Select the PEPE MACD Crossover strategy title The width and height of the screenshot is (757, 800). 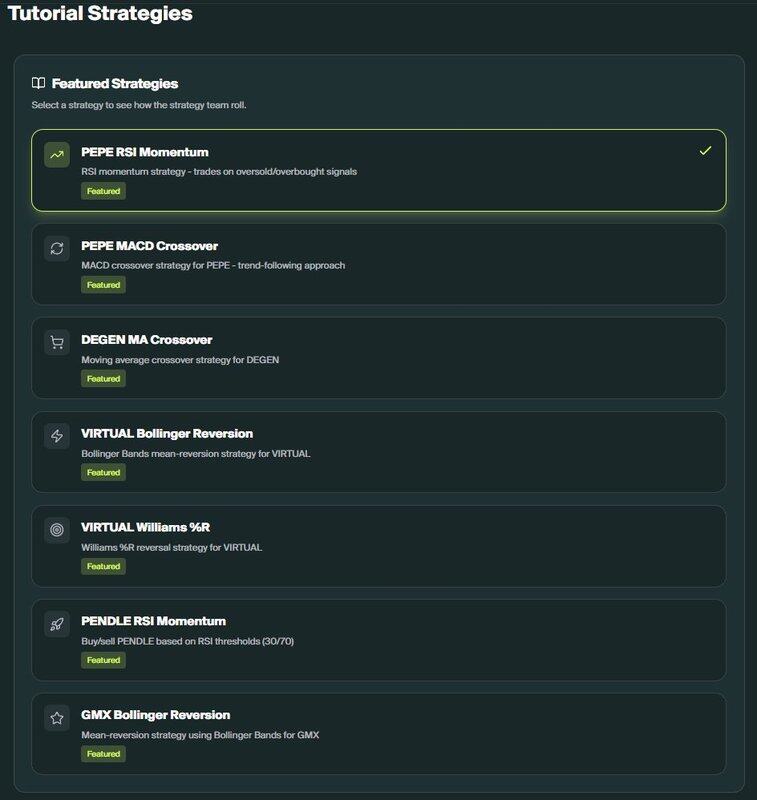pos(149,246)
